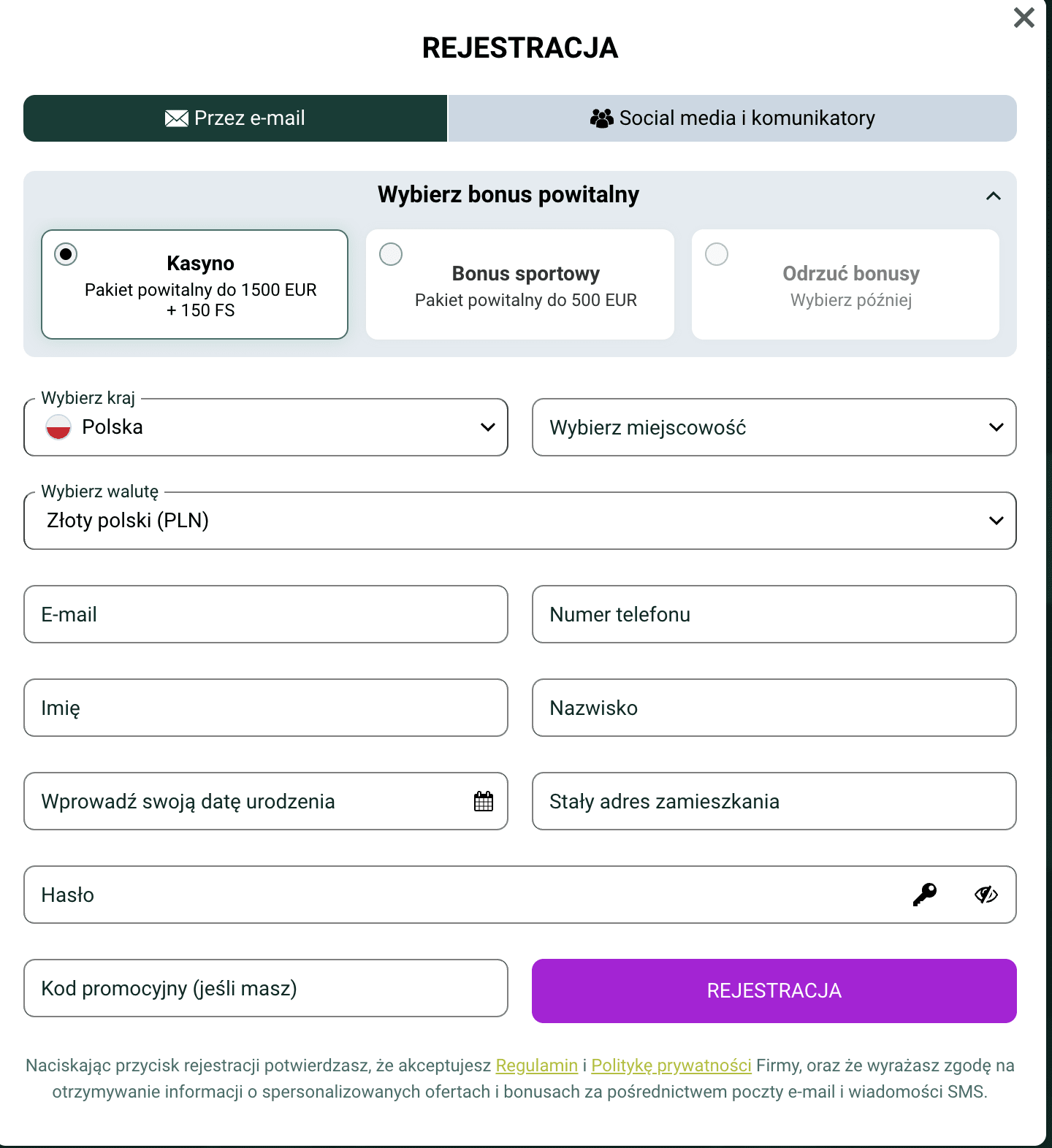Click the people icon on Social media tab
The width and height of the screenshot is (1052, 1148).
(601, 118)
